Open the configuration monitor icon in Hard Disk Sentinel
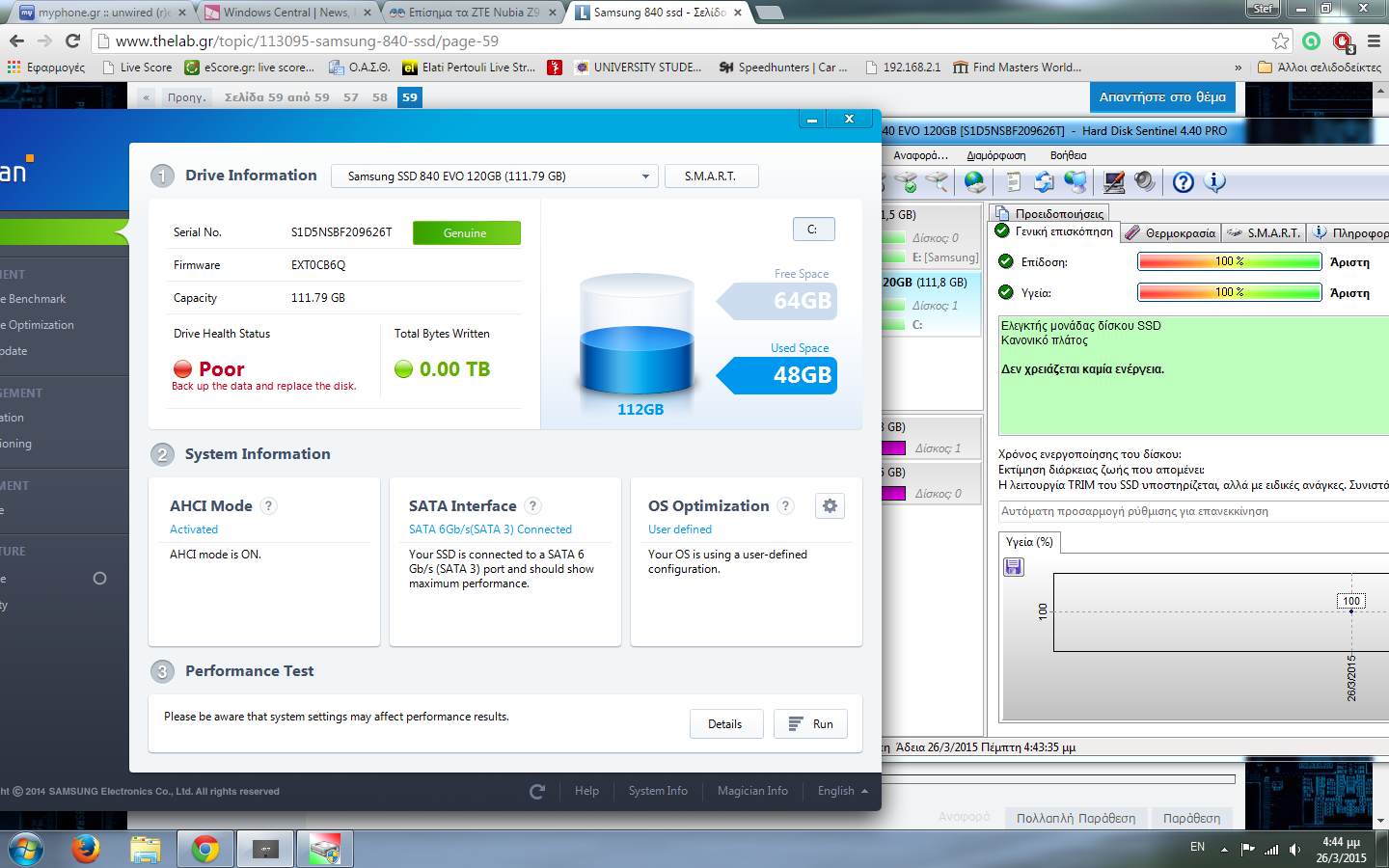This screenshot has width=1389, height=868. click(x=1114, y=181)
